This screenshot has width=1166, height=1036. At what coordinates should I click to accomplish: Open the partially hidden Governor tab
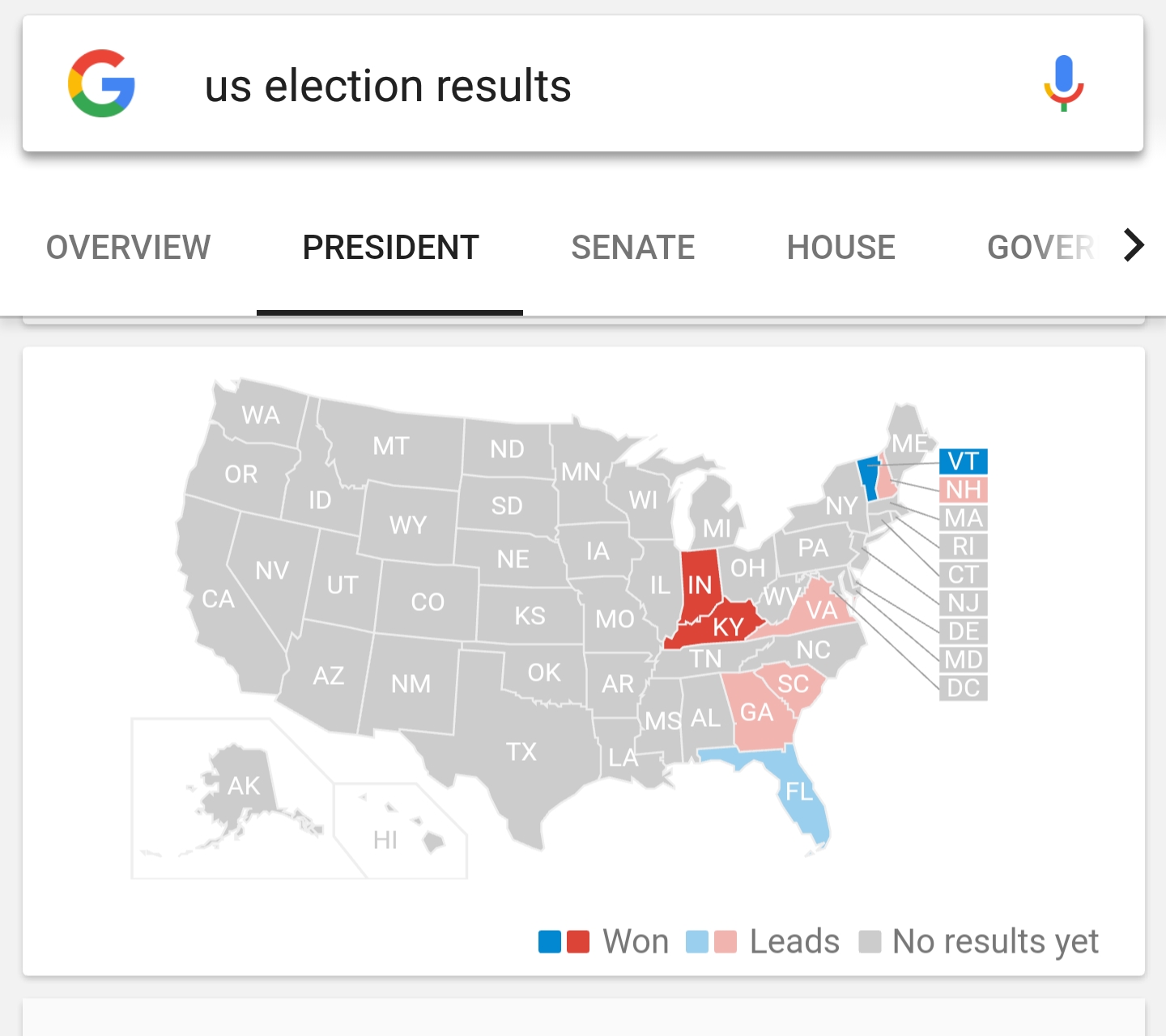(1040, 248)
